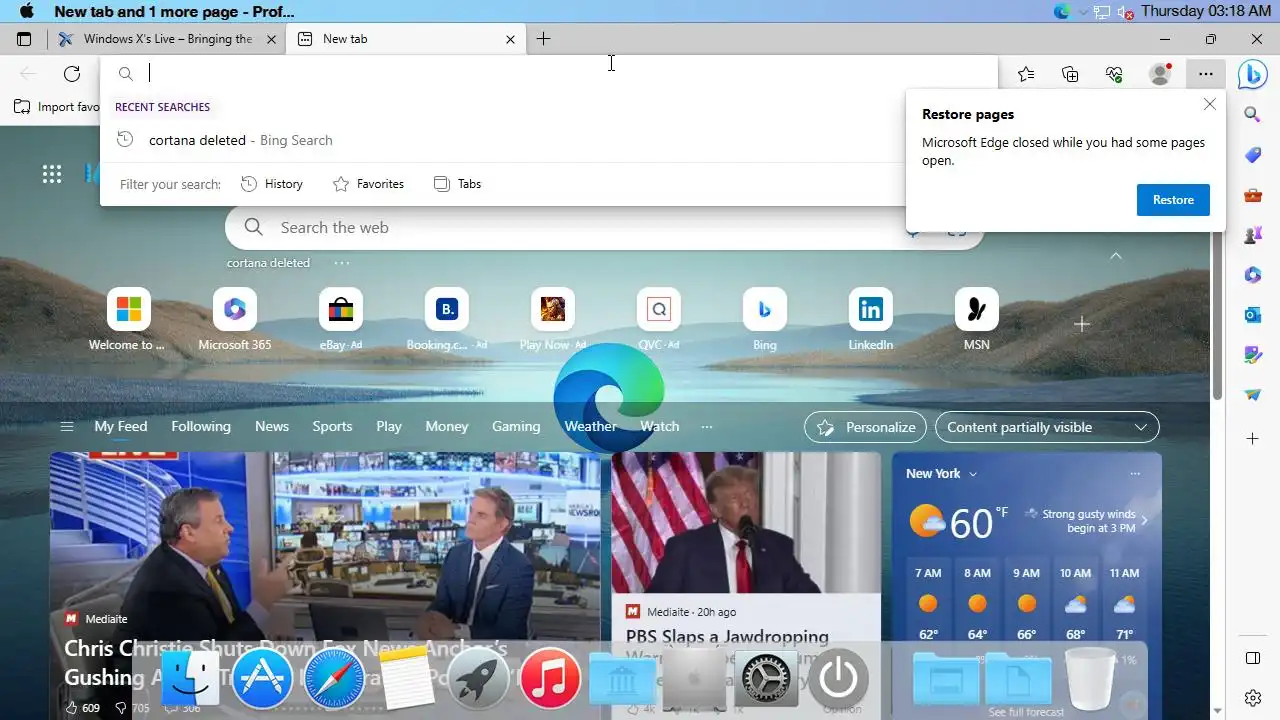The width and height of the screenshot is (1280, 720).
Task: Open Booking.com quick link tile
Action: click(447, 320)
